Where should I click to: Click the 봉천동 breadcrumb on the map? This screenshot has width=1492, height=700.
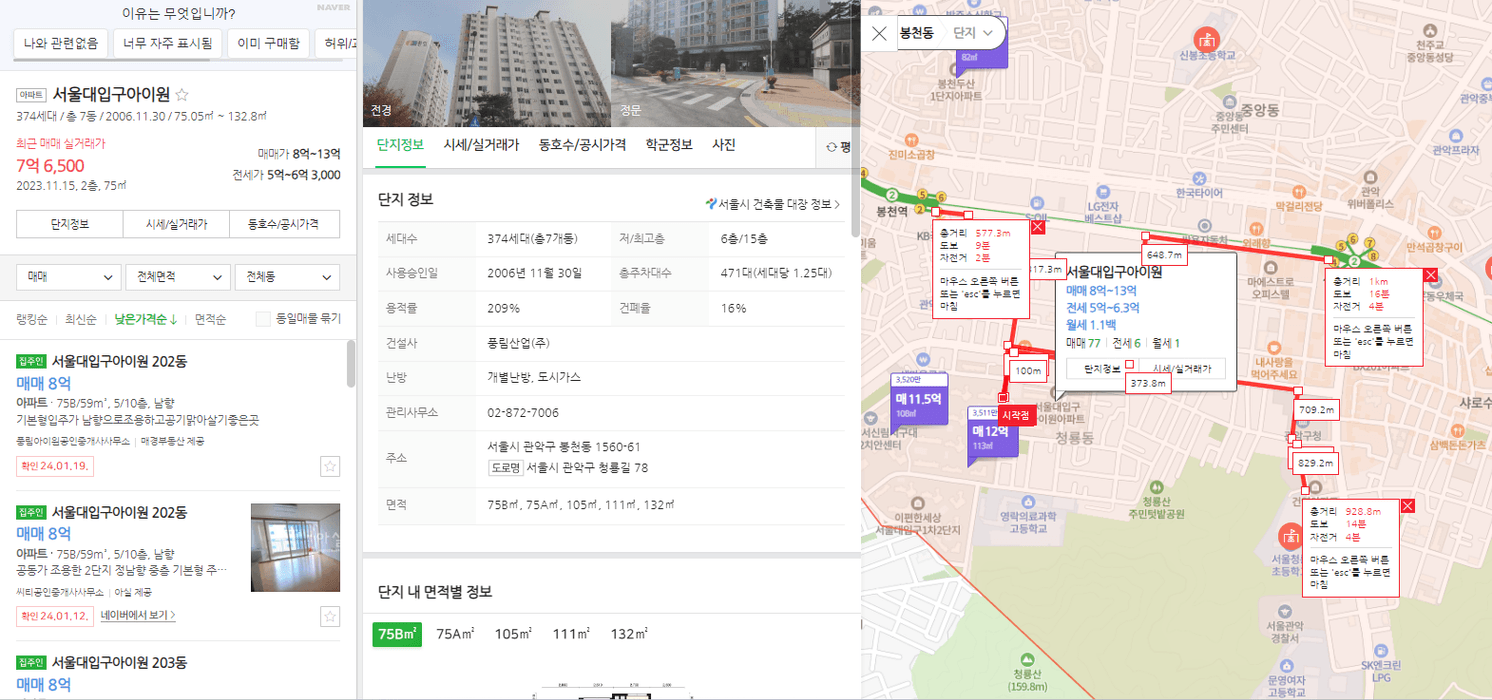[x=917, y=33]
